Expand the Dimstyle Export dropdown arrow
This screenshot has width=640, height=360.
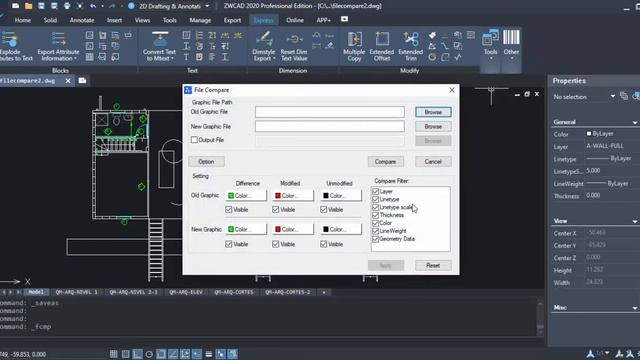pos(274,59)
